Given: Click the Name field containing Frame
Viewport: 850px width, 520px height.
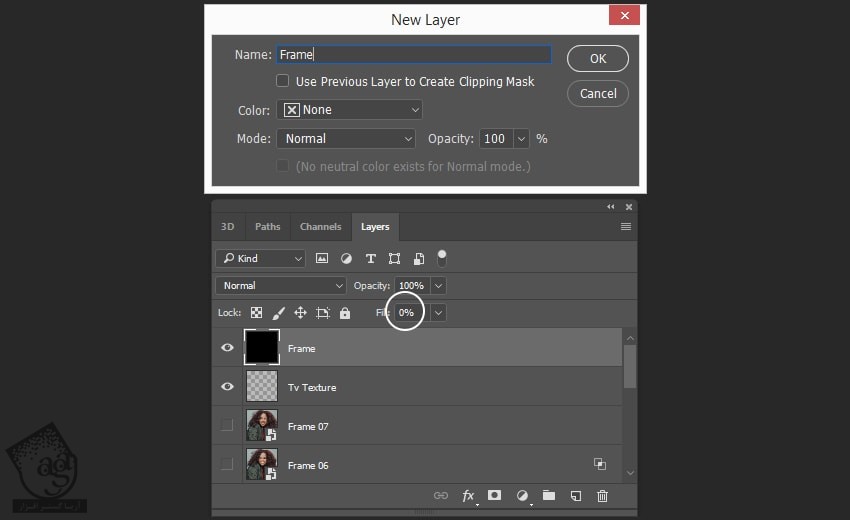Looking at the screenshot, I should [x=413, y=55].
